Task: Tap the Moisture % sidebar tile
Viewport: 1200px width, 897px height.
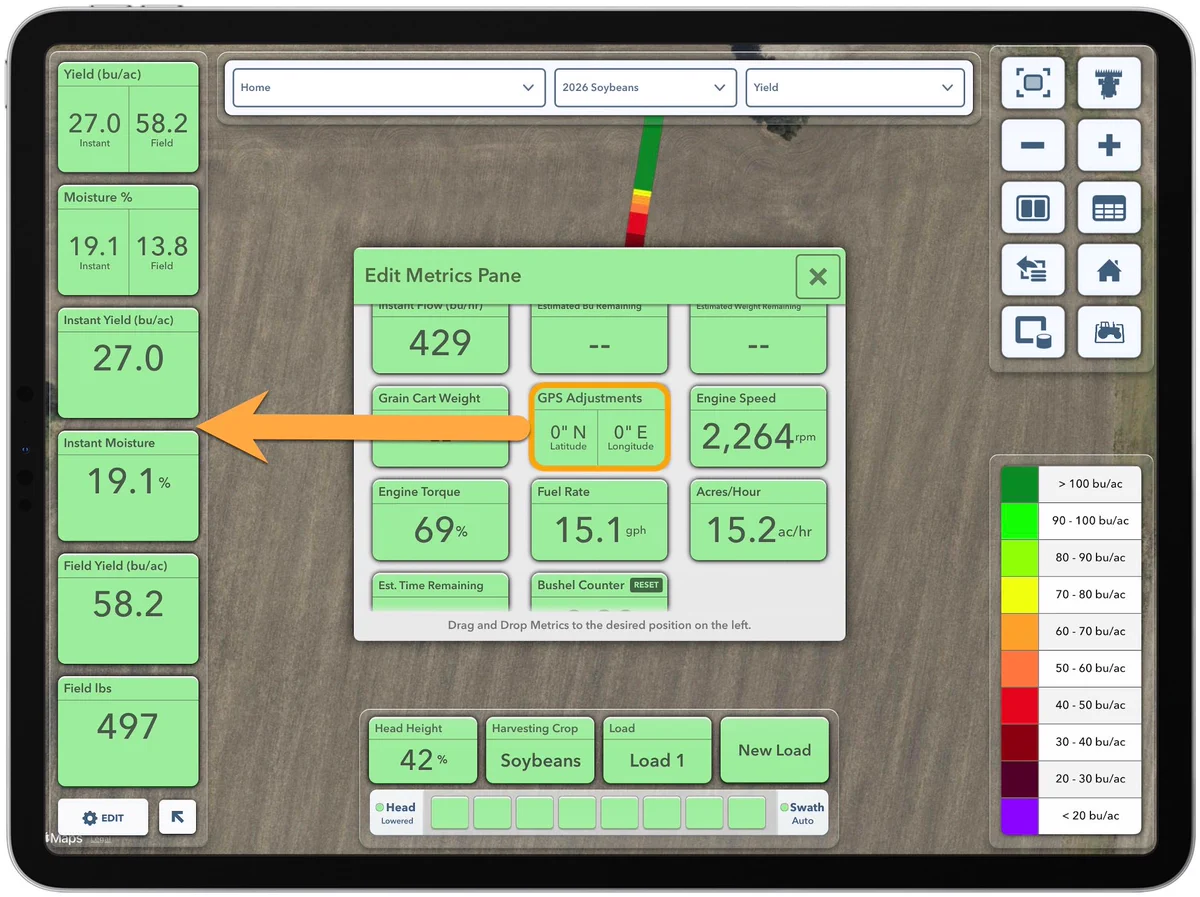Action: tap(128, 241)
